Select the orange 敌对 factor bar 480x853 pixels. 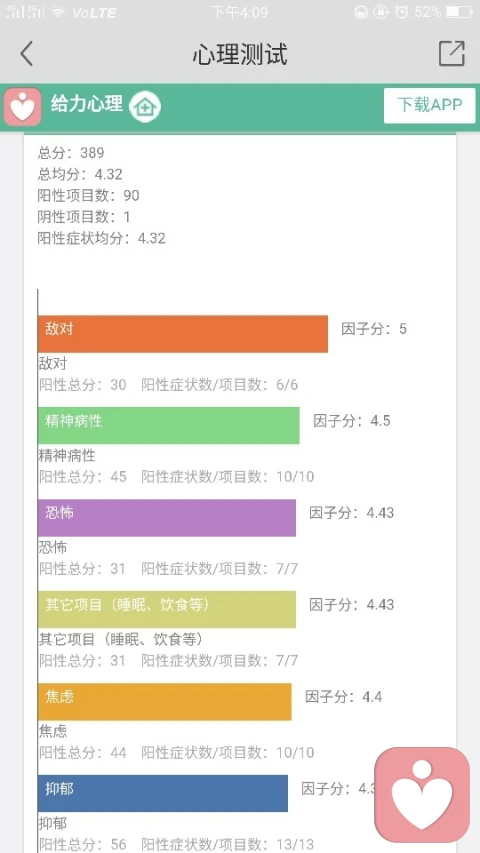(183, 334)
